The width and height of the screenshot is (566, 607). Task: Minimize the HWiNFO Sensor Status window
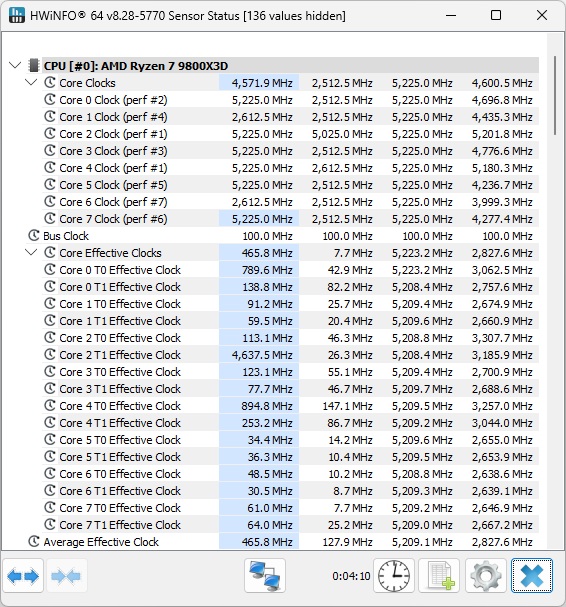click(x=451, y=15)
